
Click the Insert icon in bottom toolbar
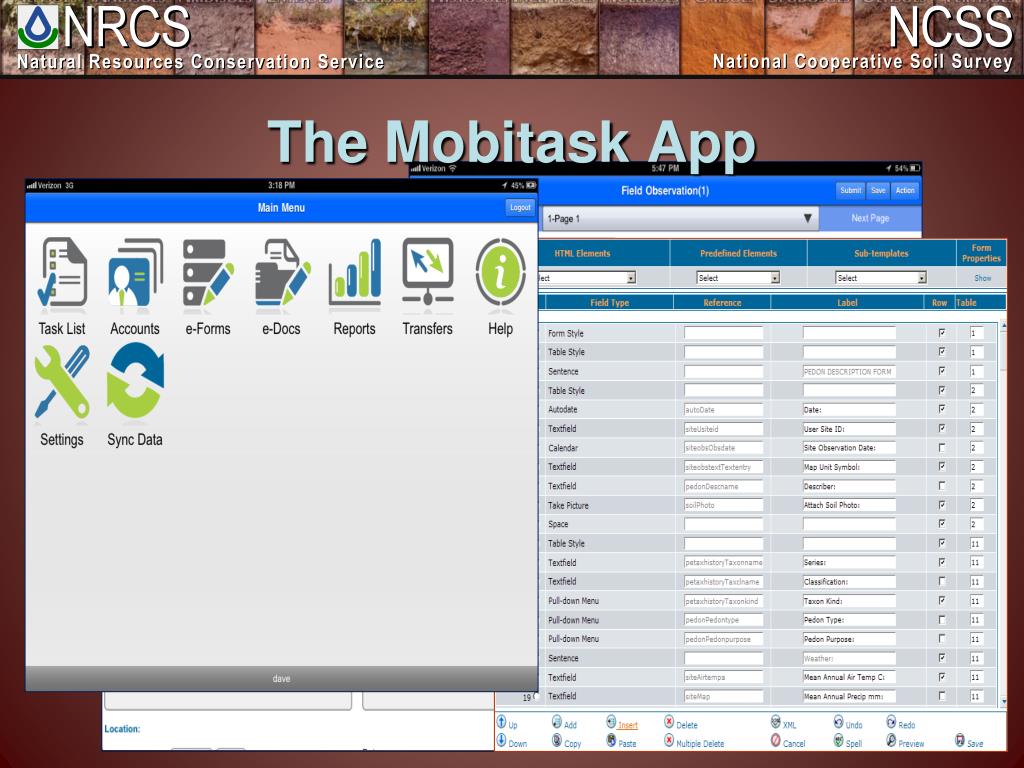[x=611, y=722]
